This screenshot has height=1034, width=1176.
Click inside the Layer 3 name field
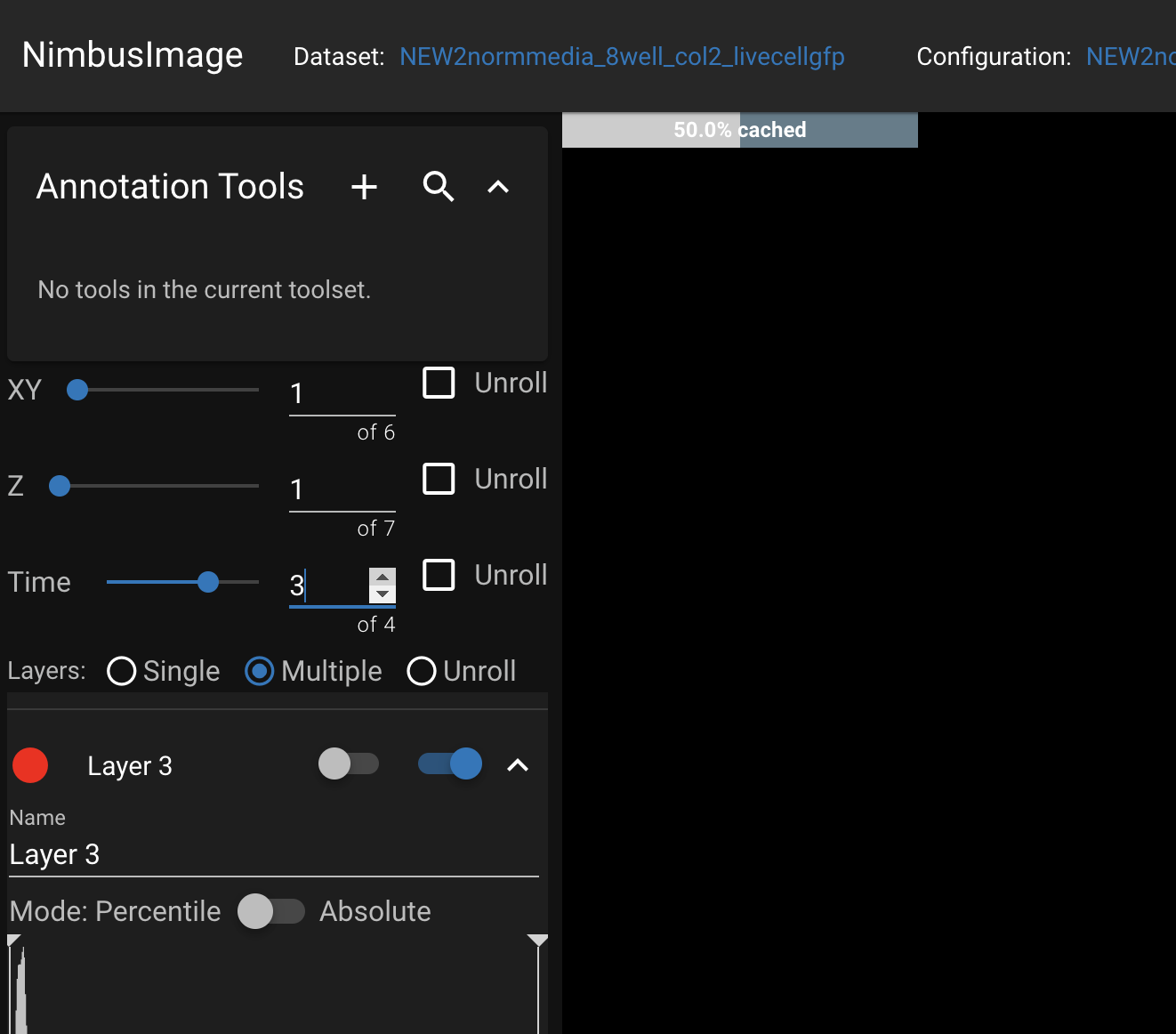tap(267, 852)
